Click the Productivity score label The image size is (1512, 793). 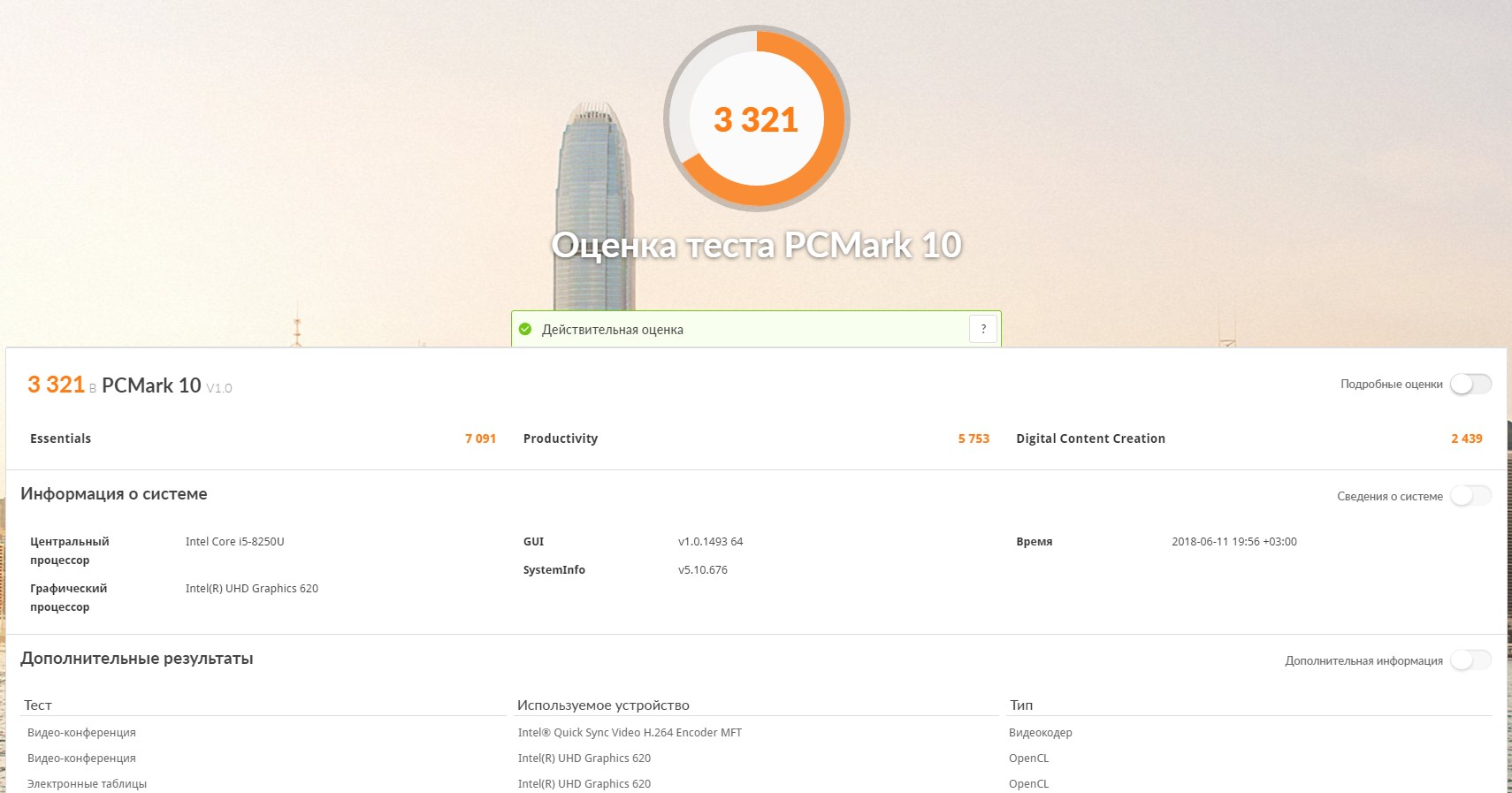[561, 438]
